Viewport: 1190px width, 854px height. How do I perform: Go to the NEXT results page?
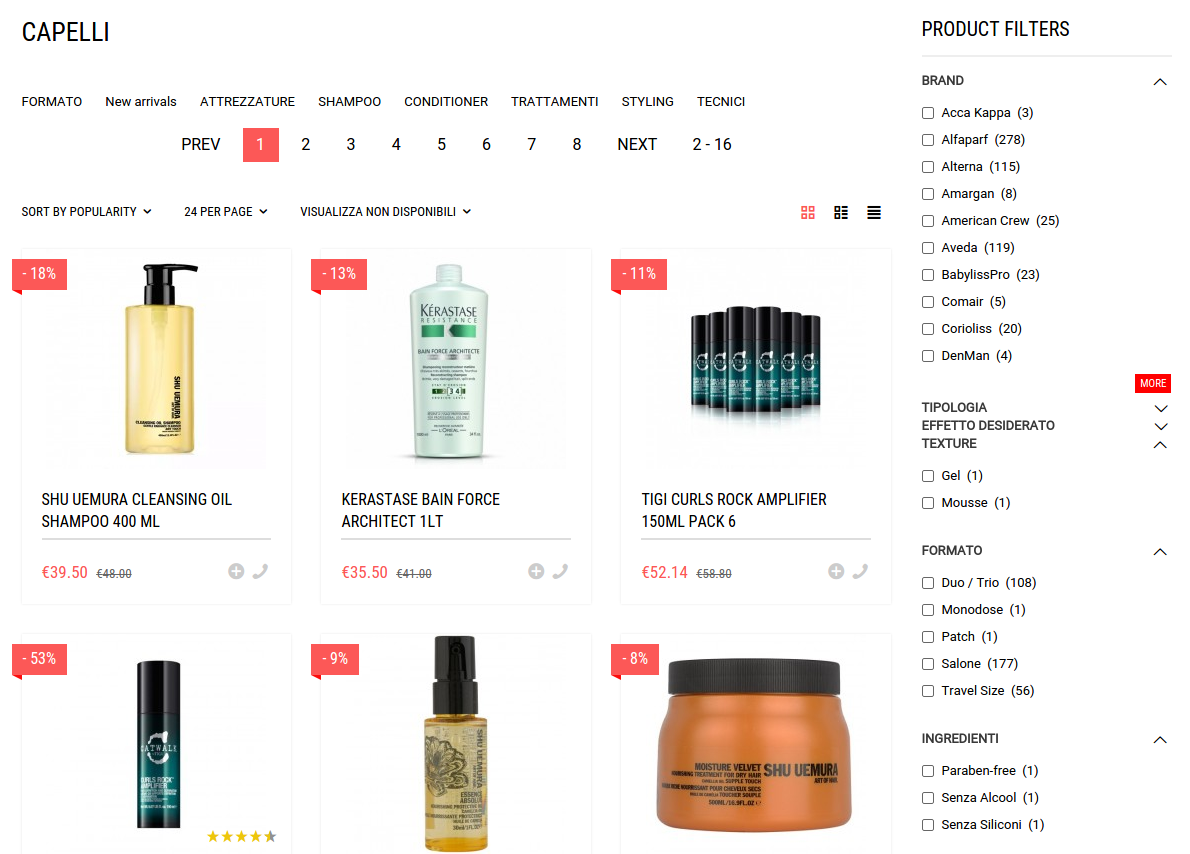click(637, 144)
